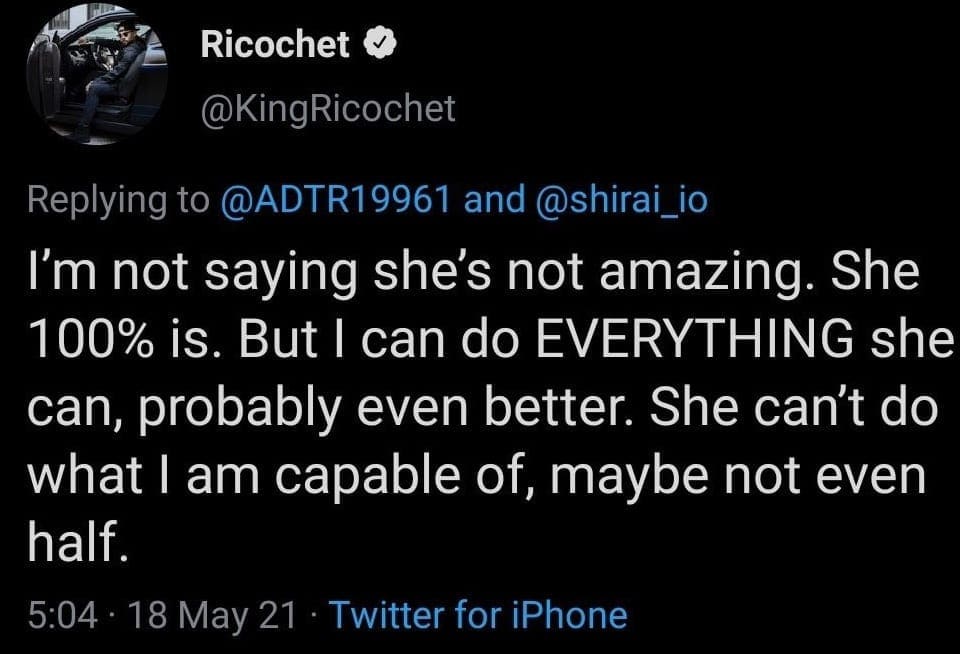Click the display name Ricochet

point(275,44)
